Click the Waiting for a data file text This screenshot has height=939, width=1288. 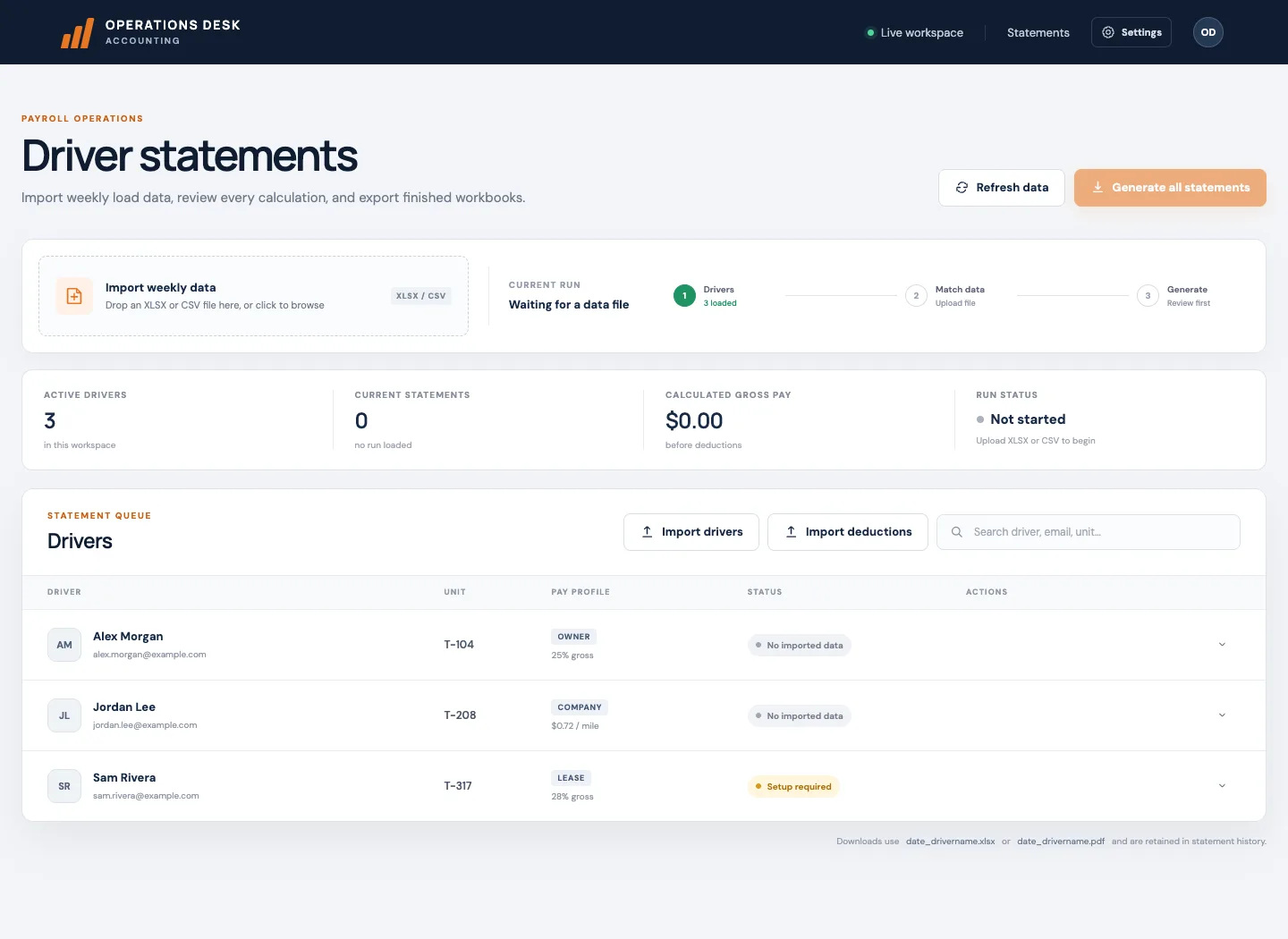(x=569, y=305)
